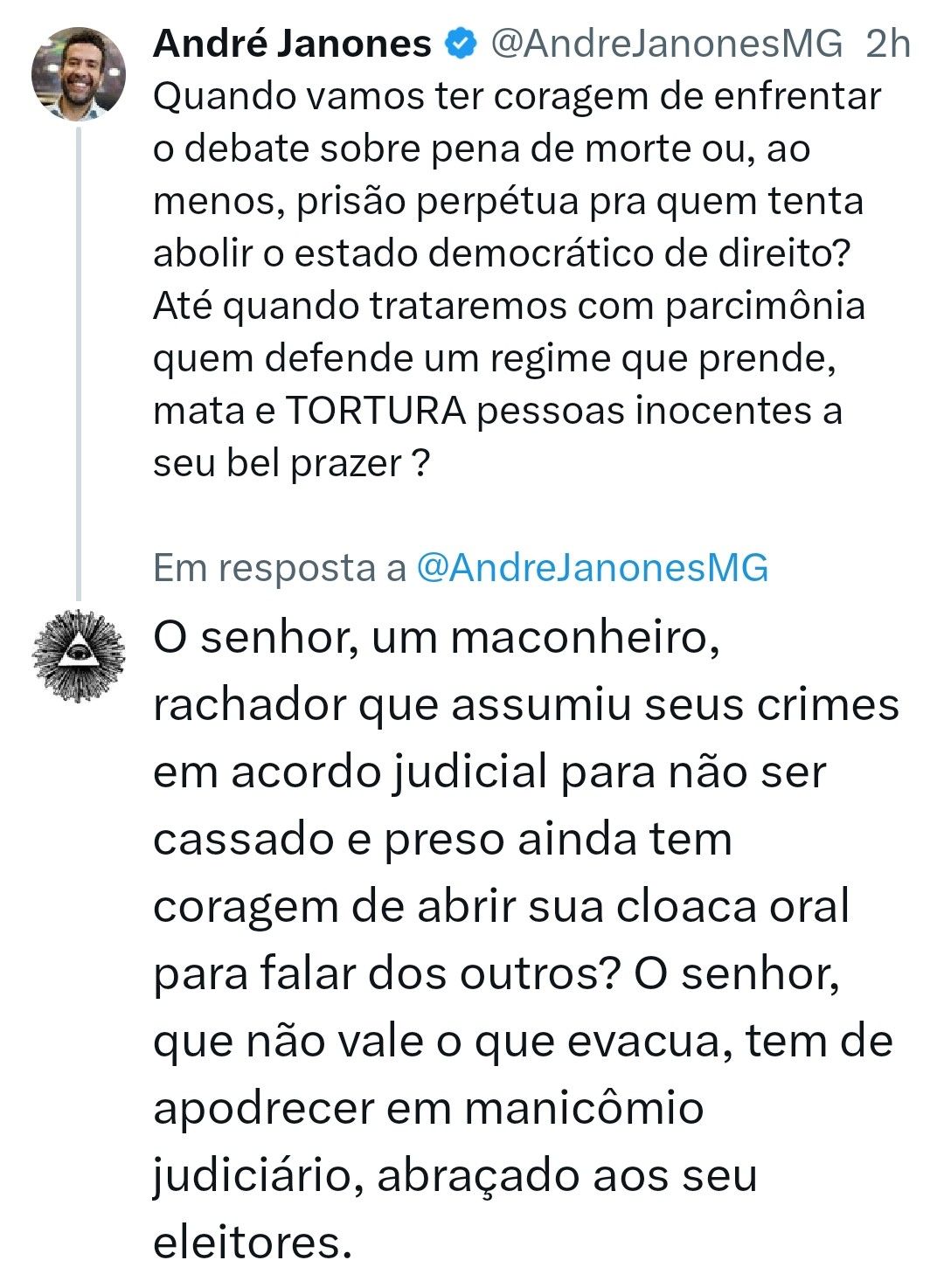Click "seu bel prazer ?" closing line
The height and width of the screenshot is (1288, 944).
[292, 463]
